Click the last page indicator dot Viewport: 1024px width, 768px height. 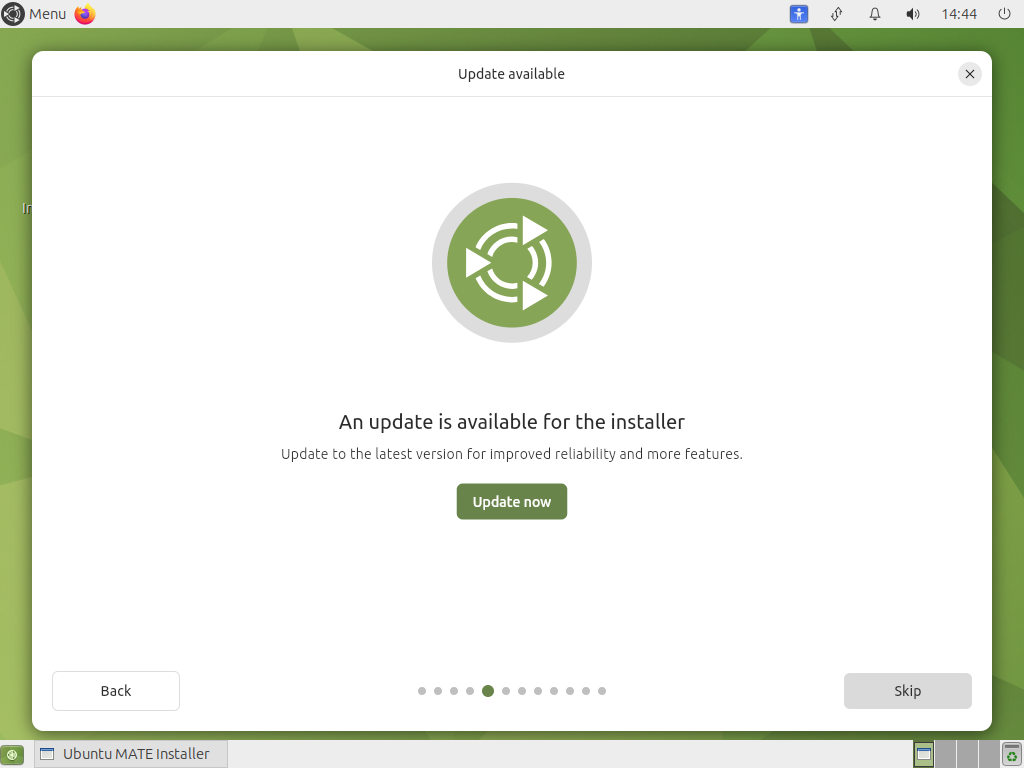click(x=602, y=691)
